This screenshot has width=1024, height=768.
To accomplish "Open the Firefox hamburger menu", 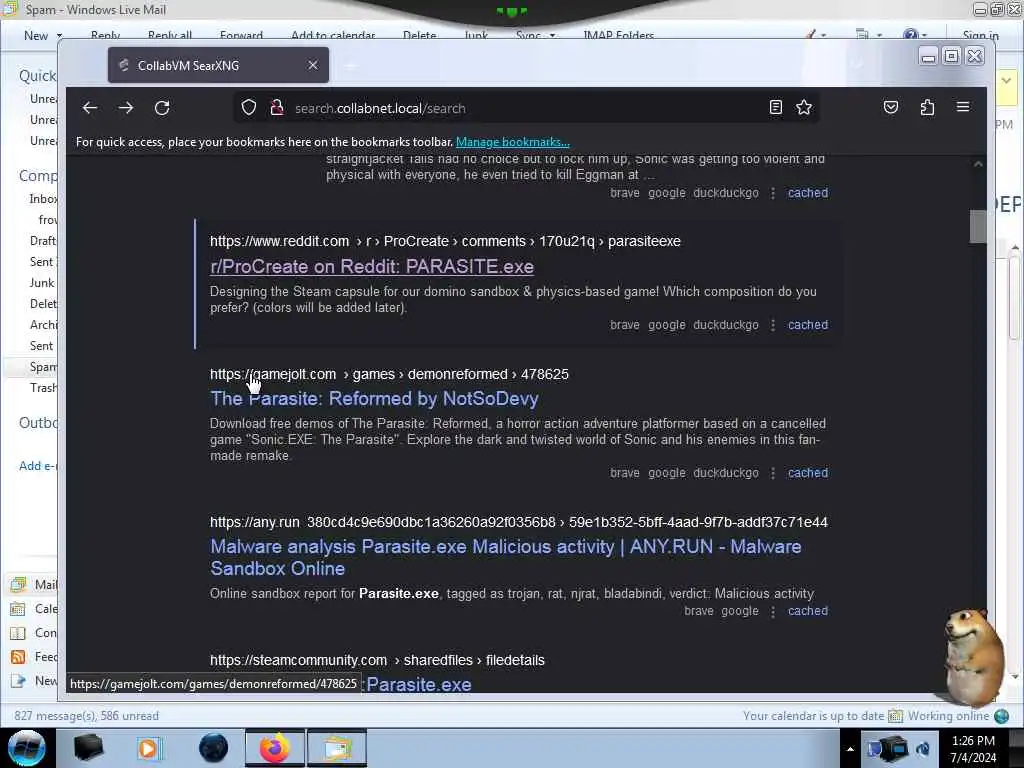I will [x=963, y=107].
